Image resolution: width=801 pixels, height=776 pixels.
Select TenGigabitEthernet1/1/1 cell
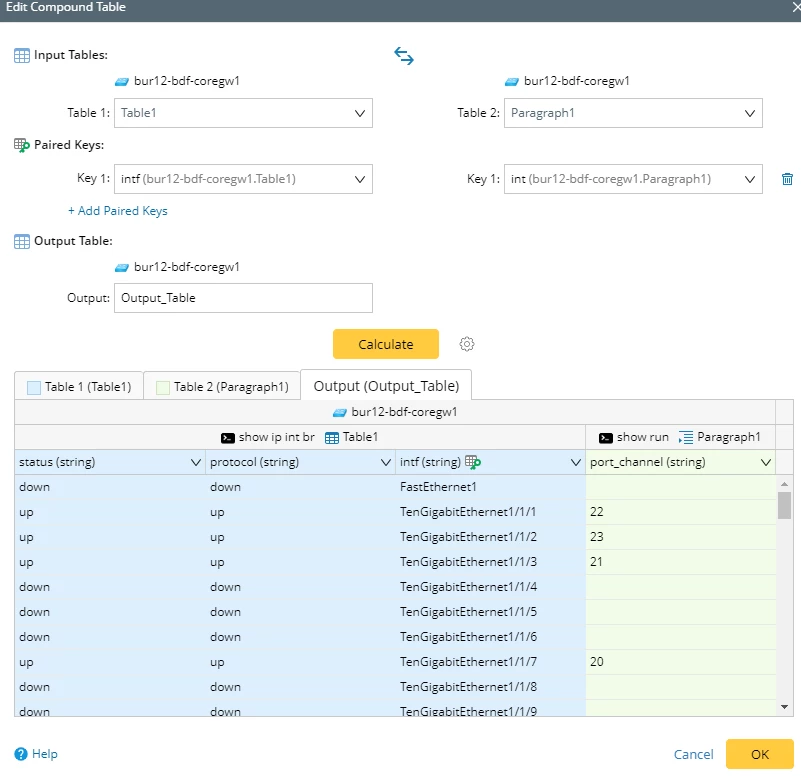[490, 512]
